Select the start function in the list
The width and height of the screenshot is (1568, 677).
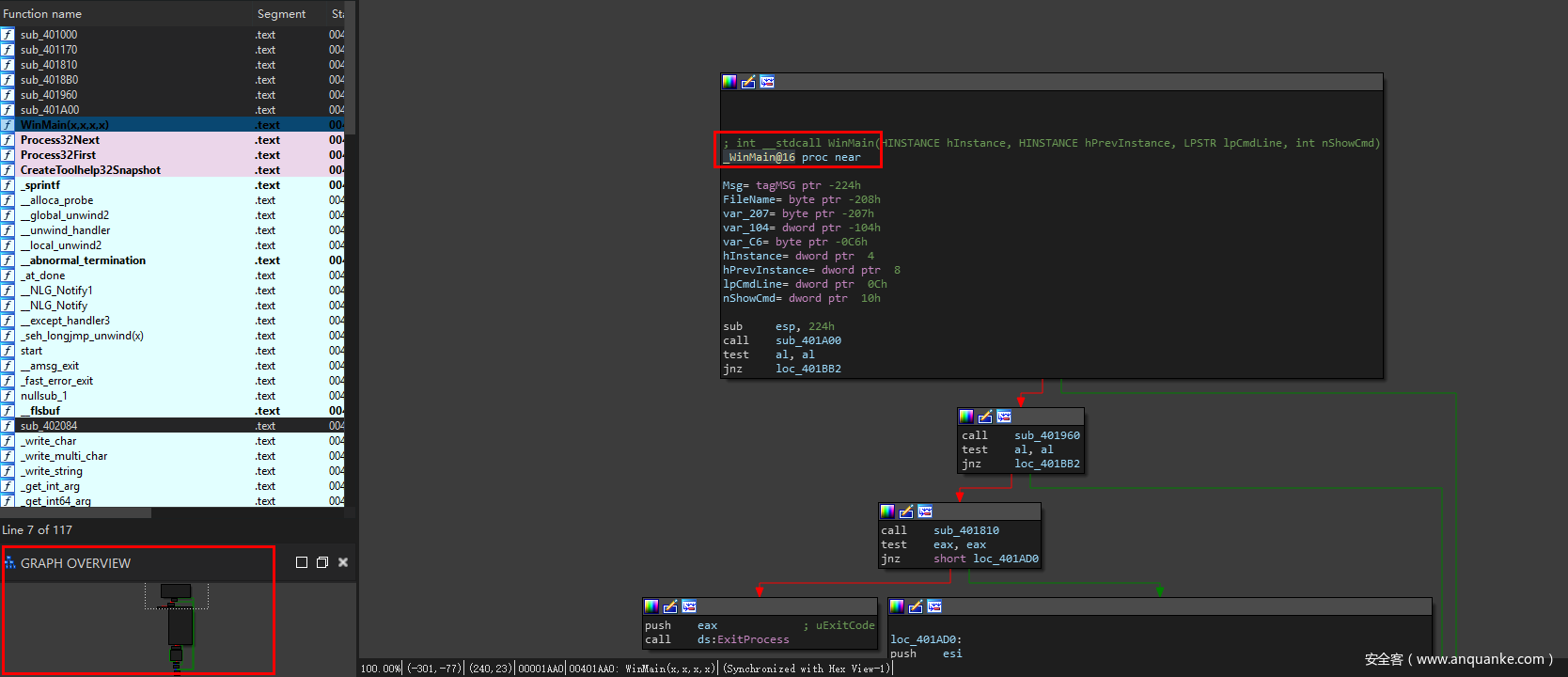(32, 351)
